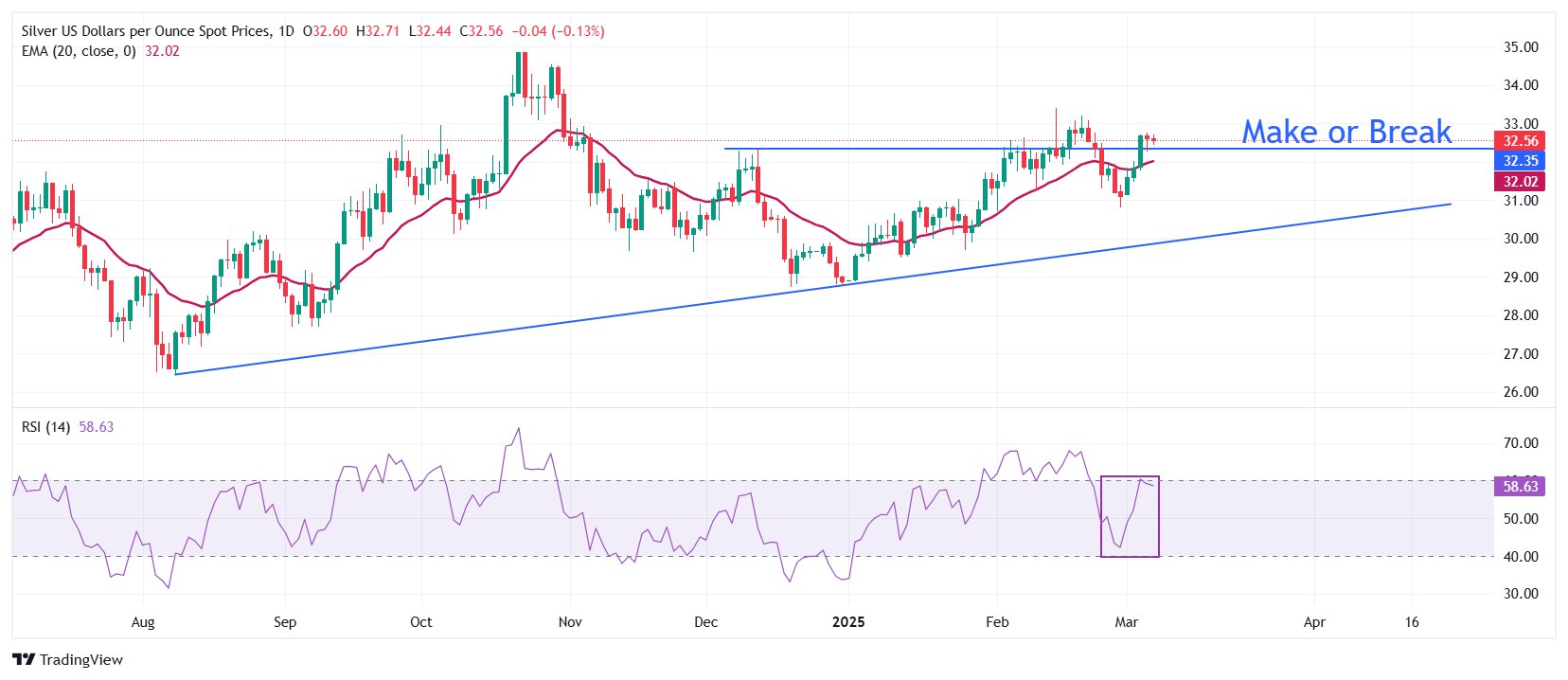Image resolution: width=1568 pixels, height=680 pixels.
Task: Select the 70.00 level on the RSI axis
Action: point(1521,443)
